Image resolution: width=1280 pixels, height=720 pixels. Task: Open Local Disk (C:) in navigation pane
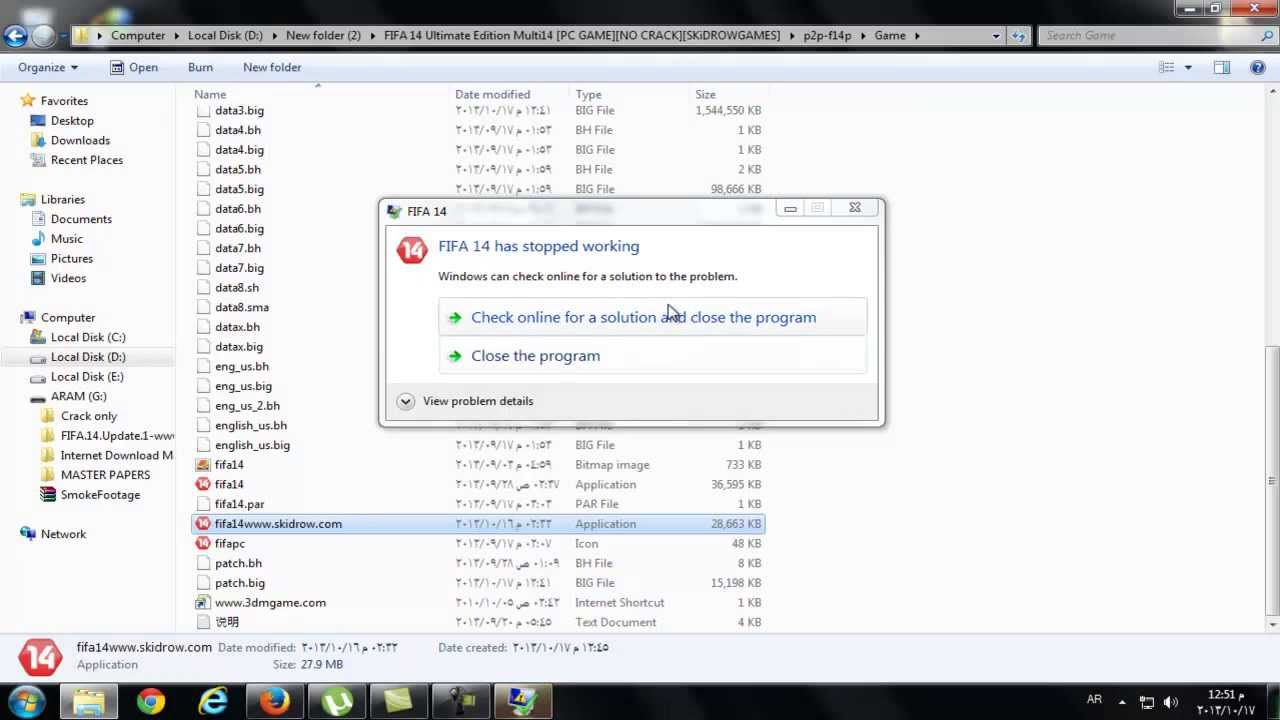click(x=88, y=337)
